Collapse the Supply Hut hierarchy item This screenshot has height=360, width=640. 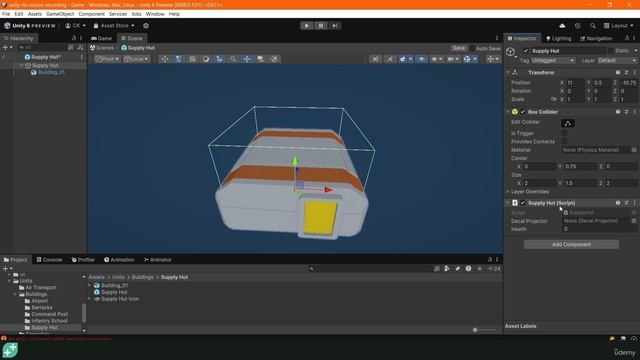pyautogui.click(x=21, y=65)
